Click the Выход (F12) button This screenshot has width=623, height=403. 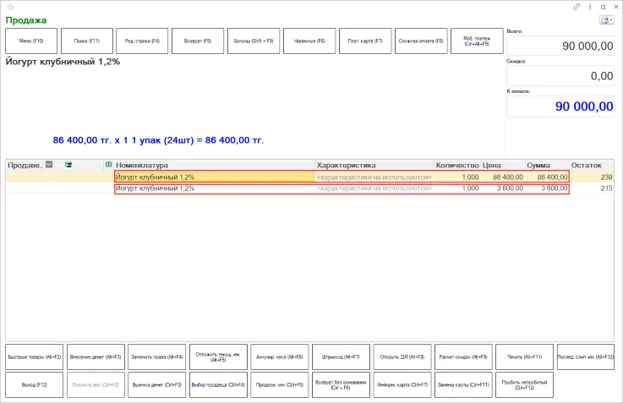point(34,385)
